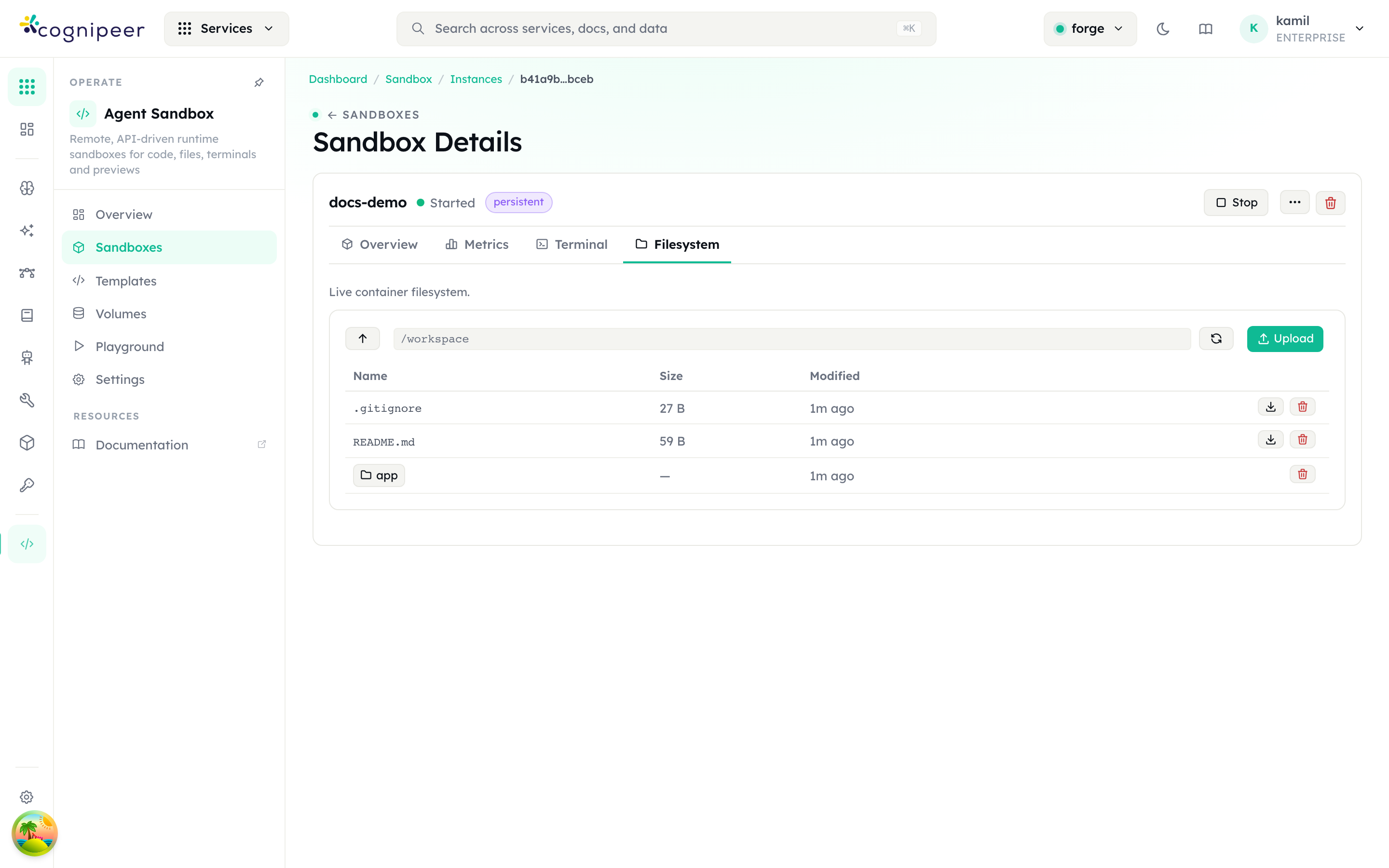Delete the docs-demo sandbox
1389x868 pixels.
pyautogui.click(x=1331, y=203)
